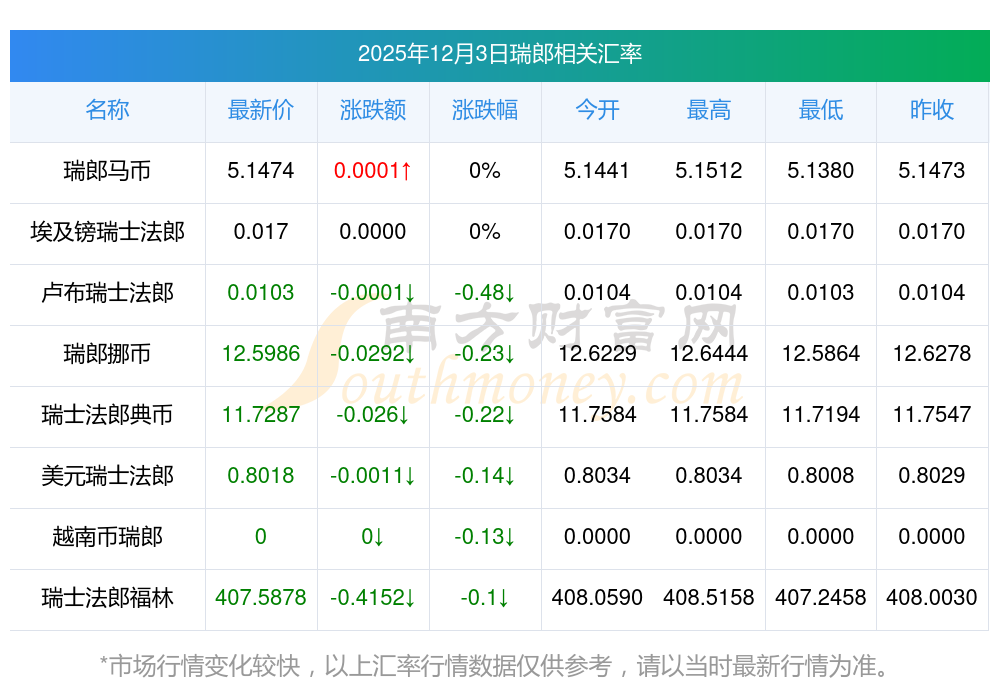Open the 美元瑞士法郎 currency pair

pos(107,476)
